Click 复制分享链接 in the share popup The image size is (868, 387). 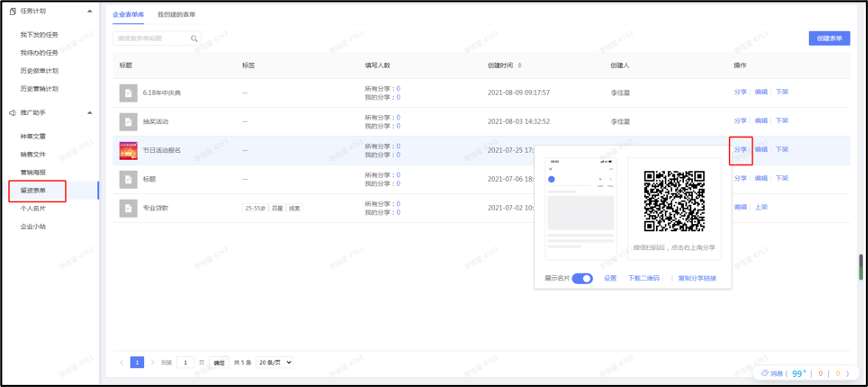[698, 278]
